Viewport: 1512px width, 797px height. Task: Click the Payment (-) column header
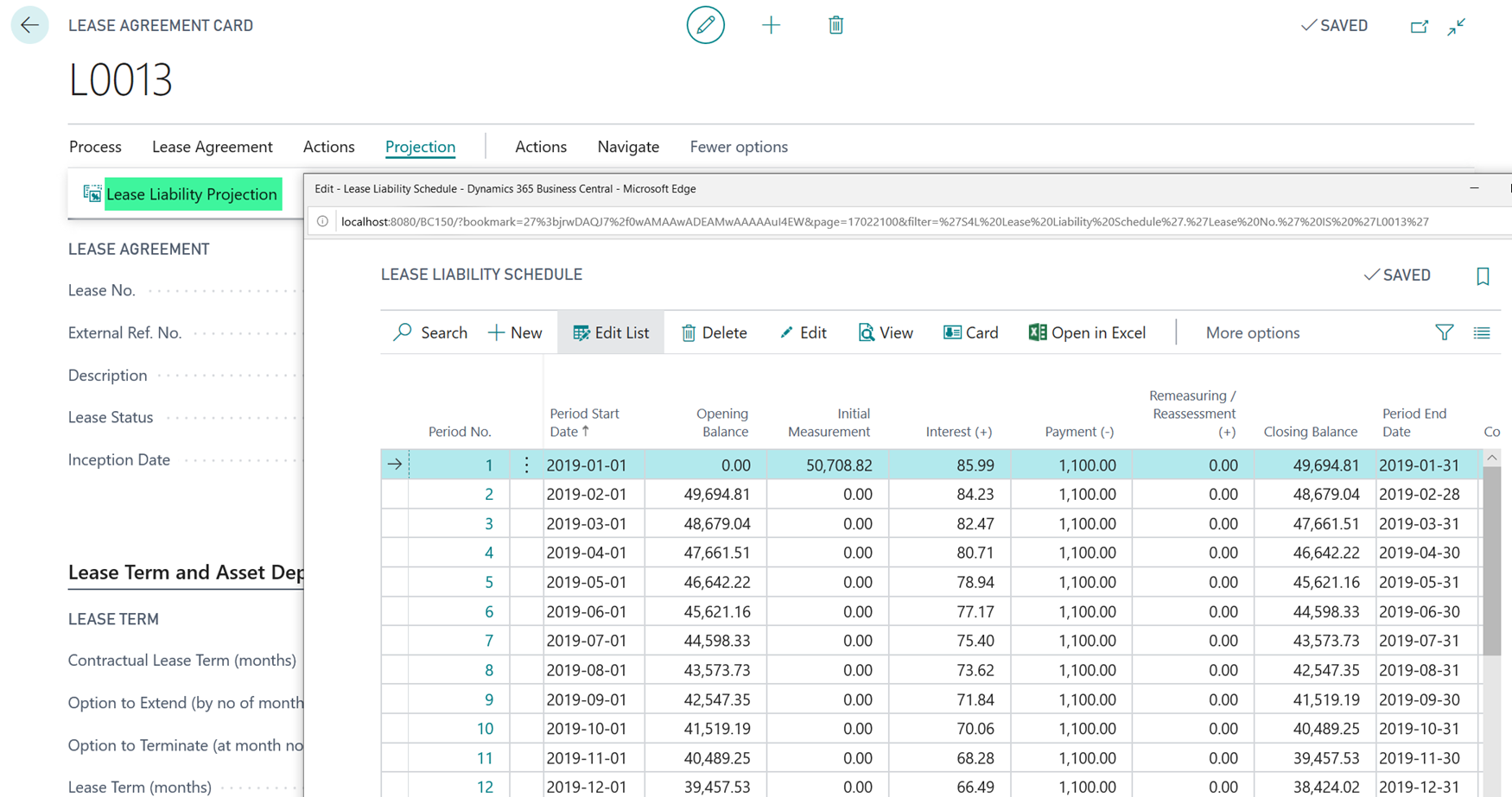point(1079,431)
